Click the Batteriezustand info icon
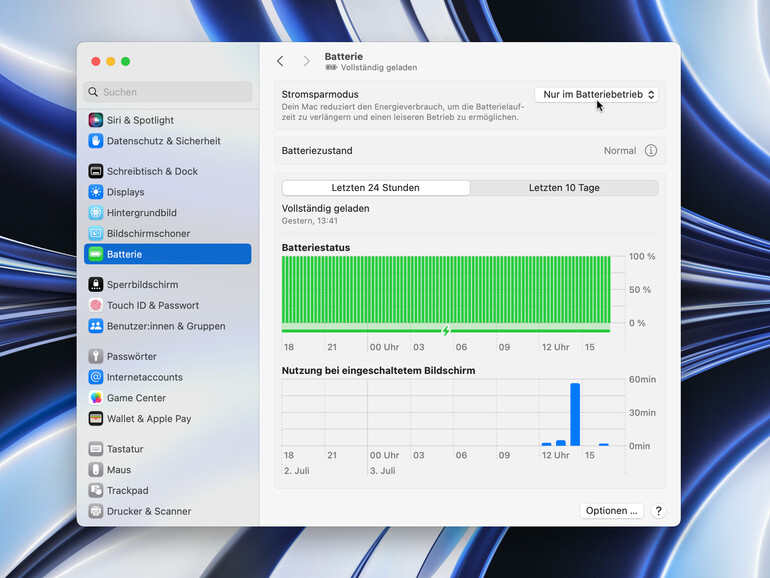Image resolution: width=770 pixels, height=578 pixels. click(650, 151)
